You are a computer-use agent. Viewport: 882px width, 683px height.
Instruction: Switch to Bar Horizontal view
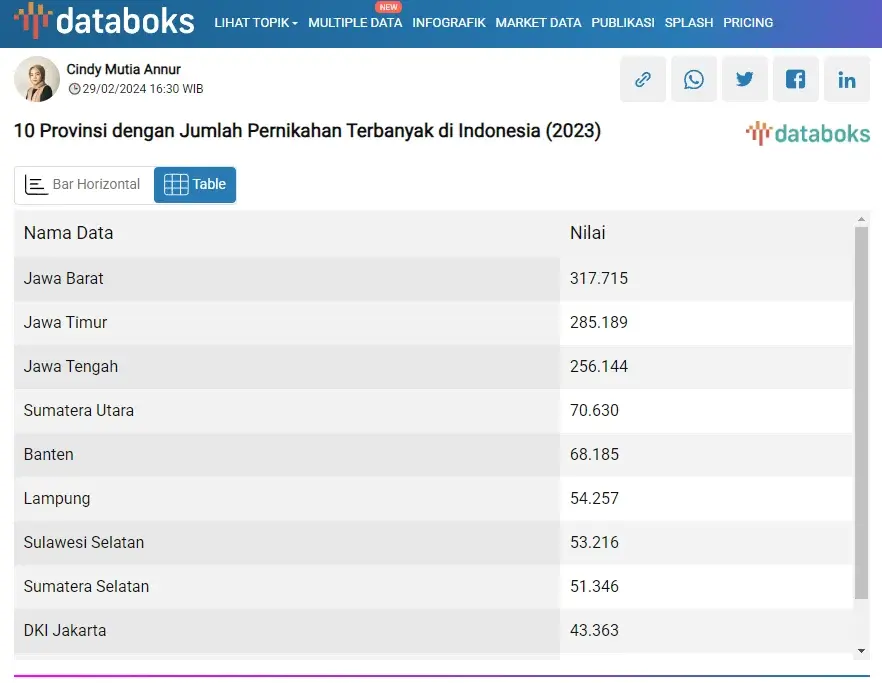click(84, 185)
